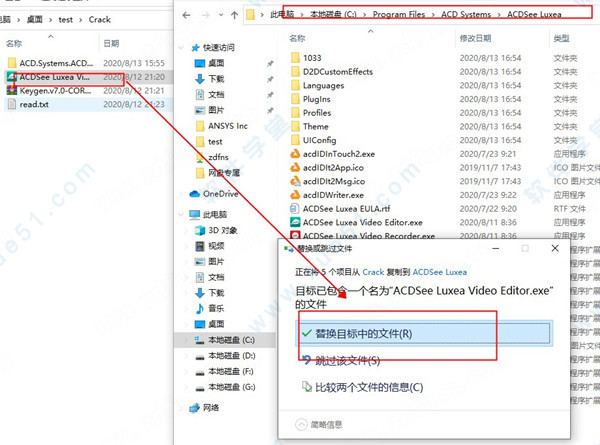Click ACDSee Luxea destination link in dialog

point(440,272)
